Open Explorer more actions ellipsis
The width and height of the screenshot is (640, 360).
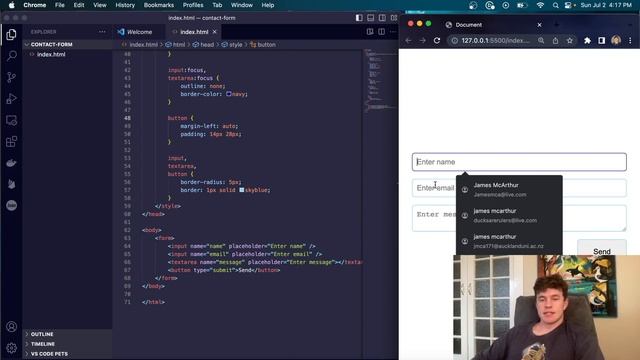click(x=102, y=32)
